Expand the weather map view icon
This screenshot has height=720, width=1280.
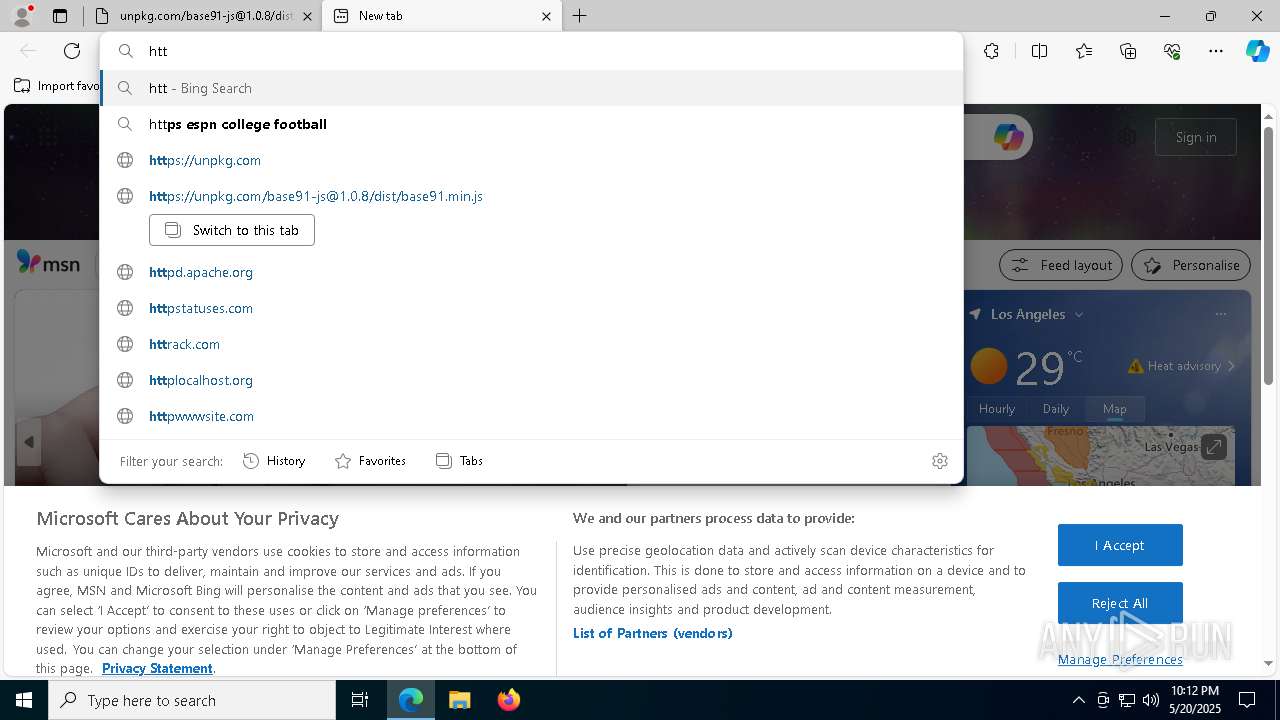[x=1213, y=447]
